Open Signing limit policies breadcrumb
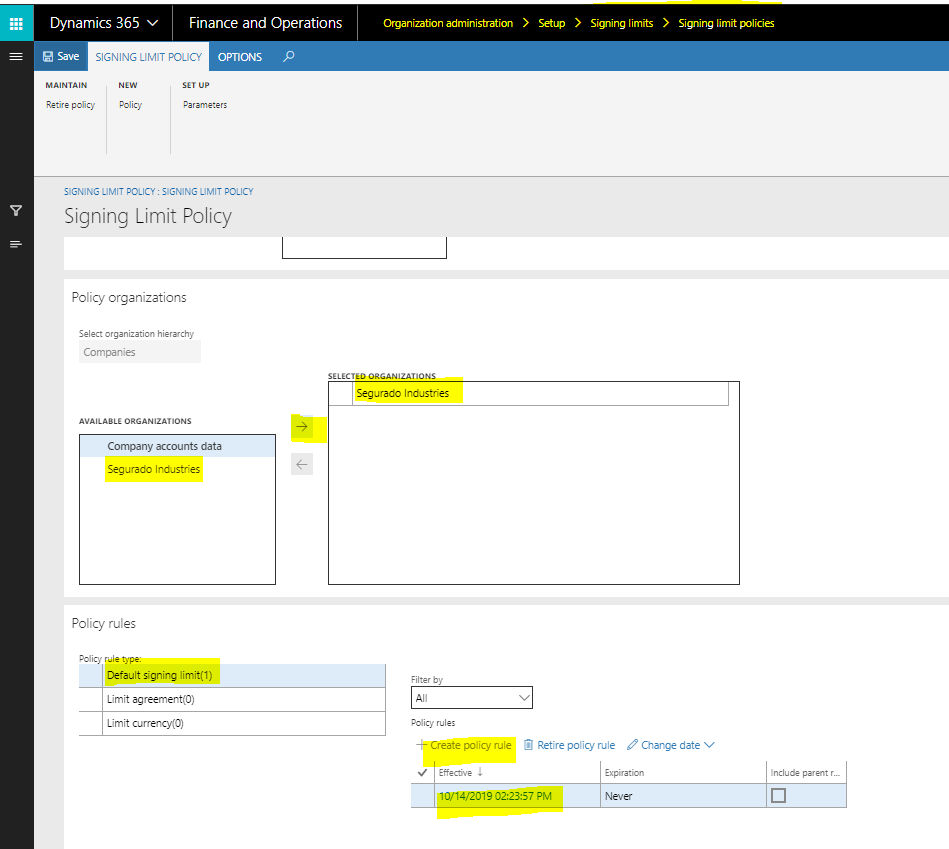The height and width of the screenshot is (849, 949). click(726, 23)
